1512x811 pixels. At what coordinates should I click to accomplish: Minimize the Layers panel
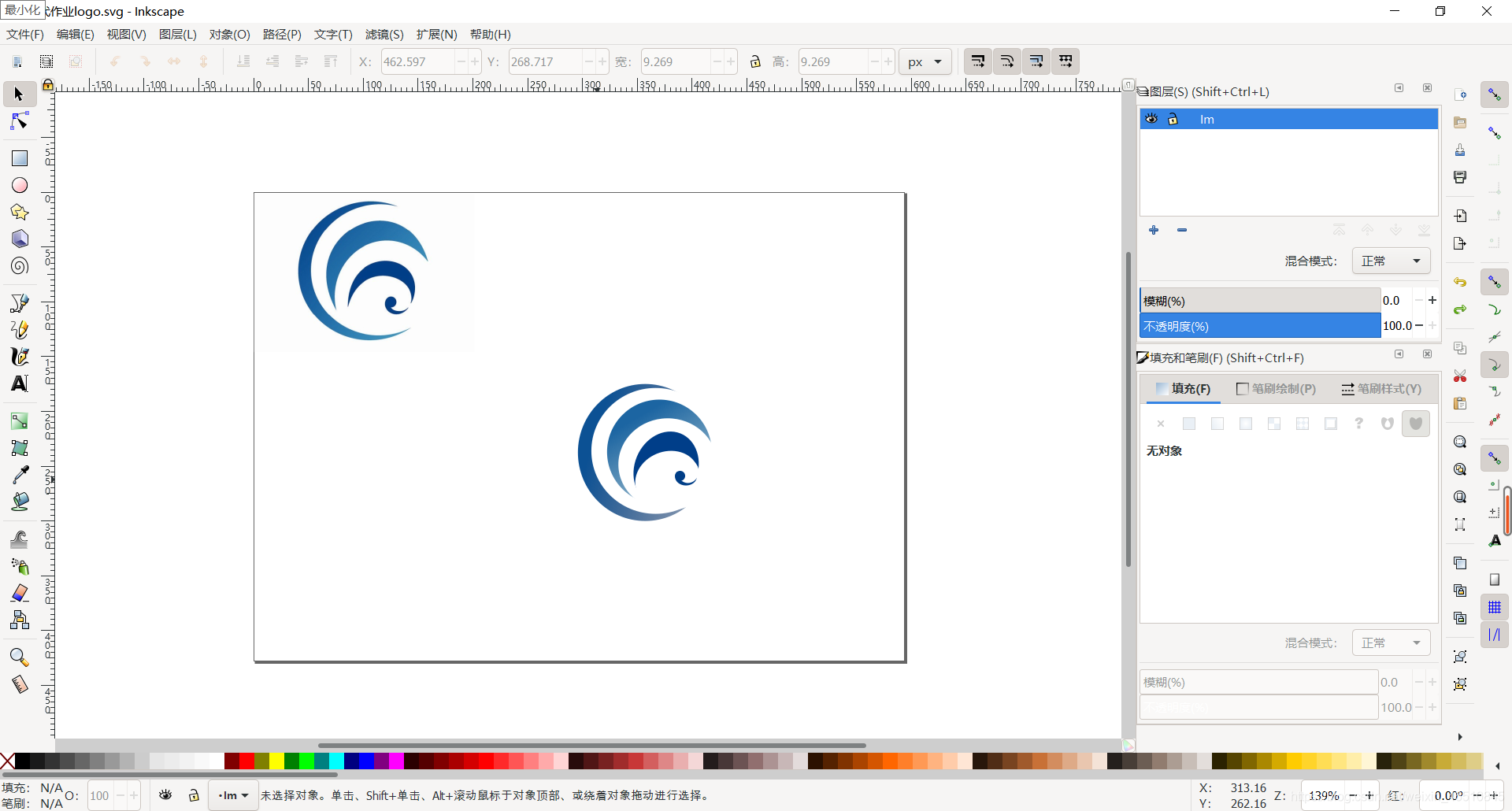click(1399, 88)
